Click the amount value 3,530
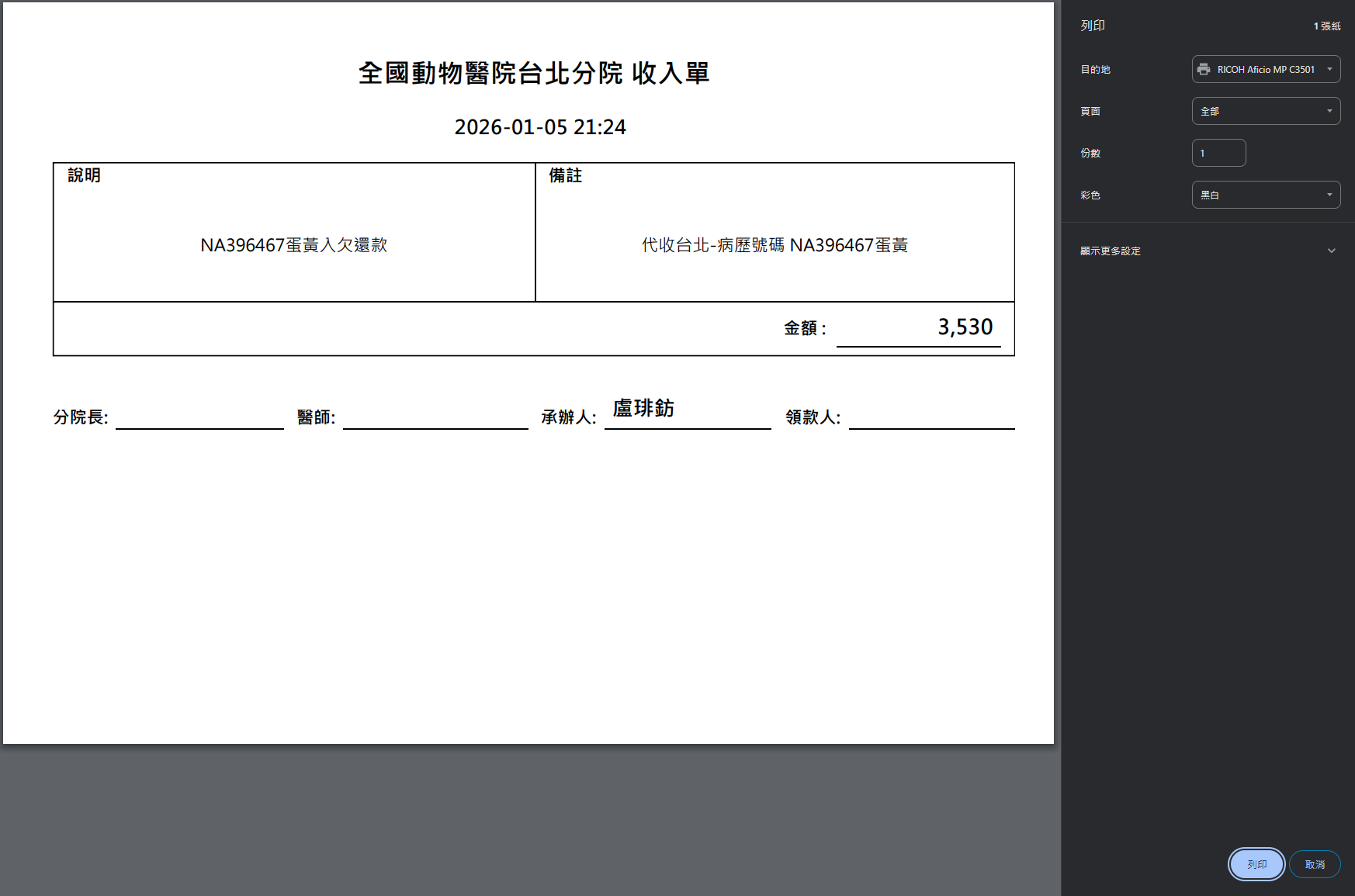Viewport: 1355px width, 896px height. click(965, 327)
